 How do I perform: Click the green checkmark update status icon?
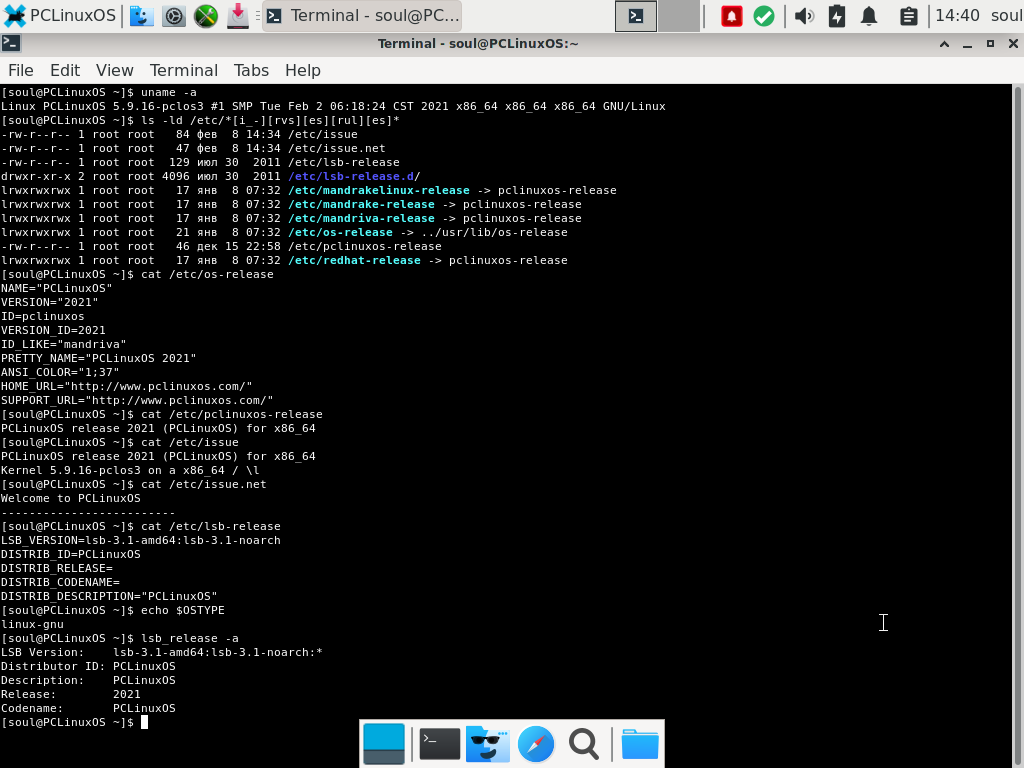[x=763, y=16]
